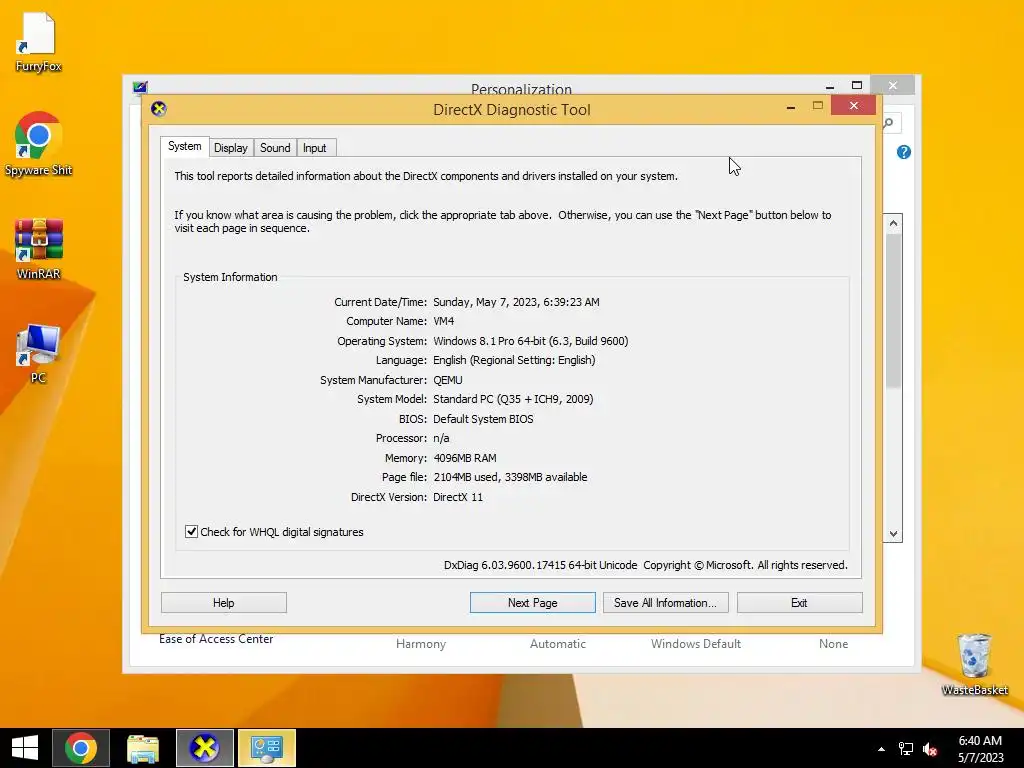
Task: Uncheck Check for WHQL digital signatures
Action: (x=191, y=532)
